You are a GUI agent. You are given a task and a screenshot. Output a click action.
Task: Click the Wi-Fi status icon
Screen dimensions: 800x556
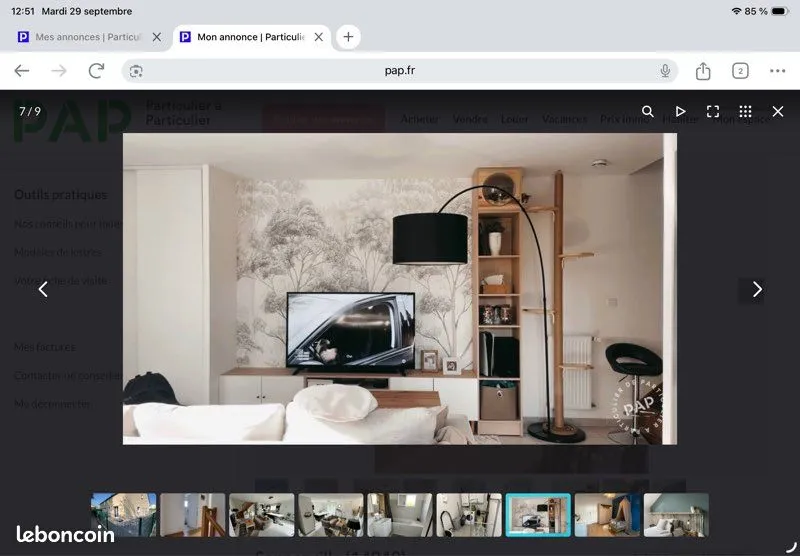pyautogui.click(x=736, y=11)
